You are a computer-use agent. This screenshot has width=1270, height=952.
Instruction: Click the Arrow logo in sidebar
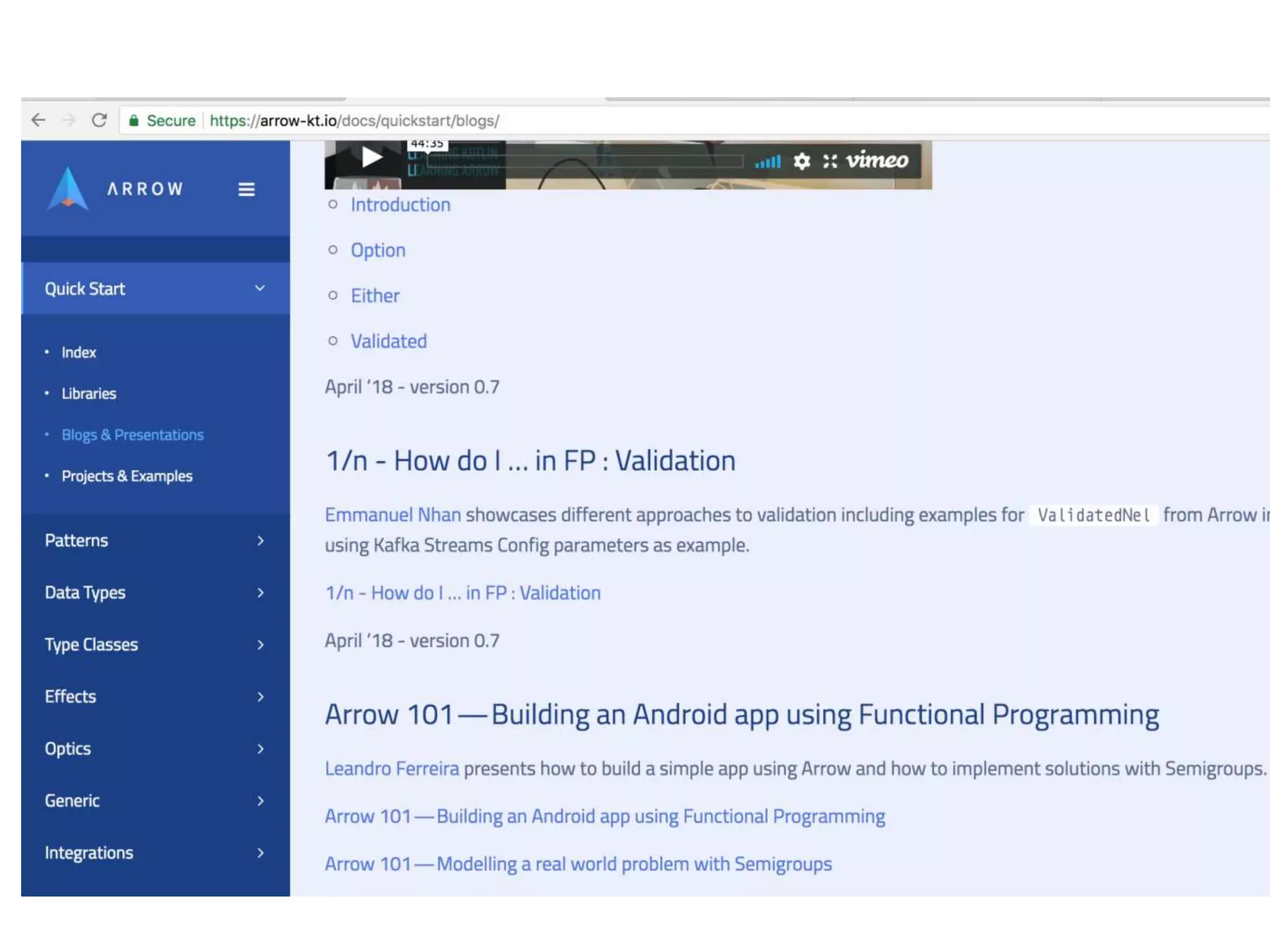pyautogui.click(x=68, y=188)
